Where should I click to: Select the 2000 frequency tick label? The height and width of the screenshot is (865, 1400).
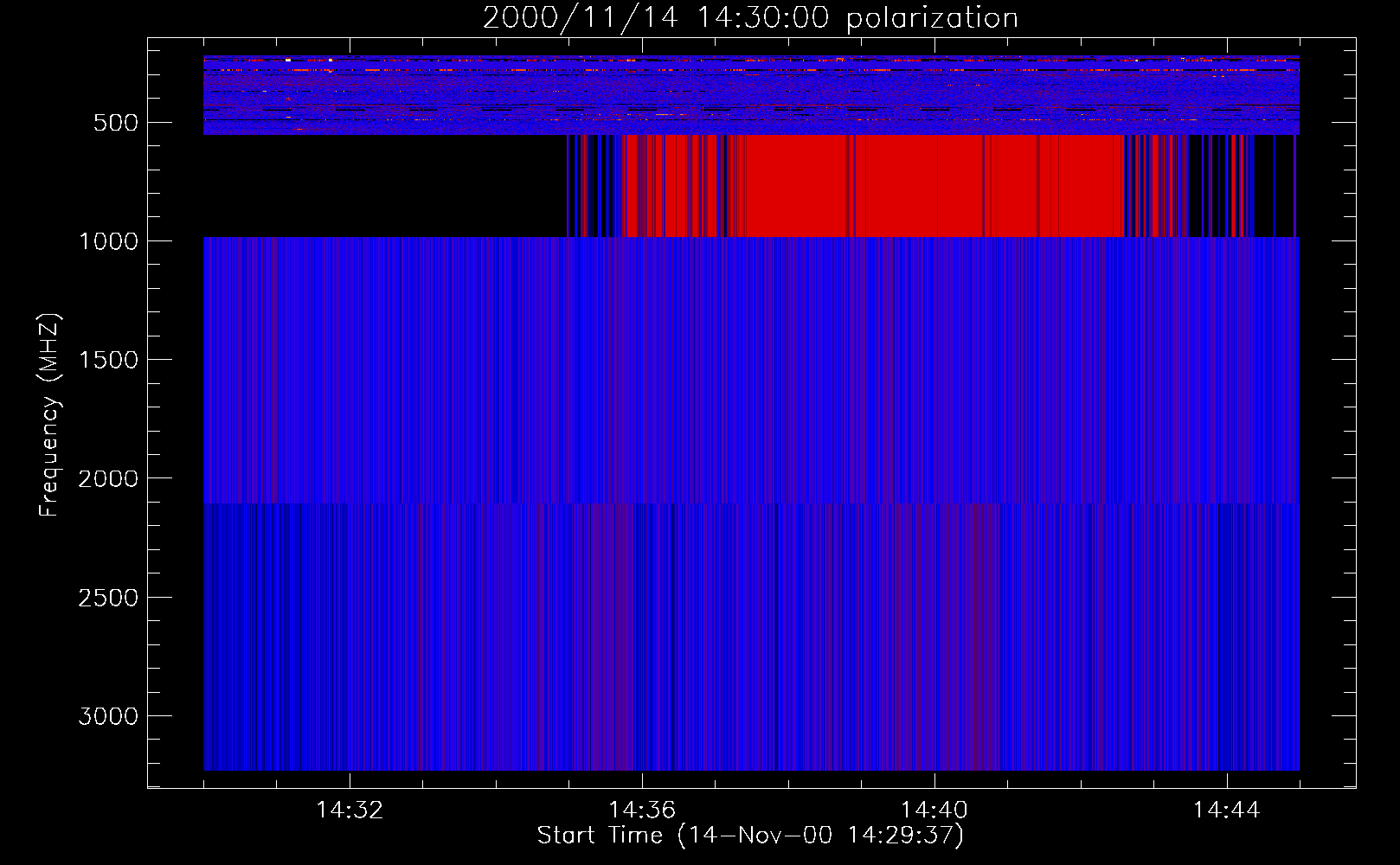108,478
